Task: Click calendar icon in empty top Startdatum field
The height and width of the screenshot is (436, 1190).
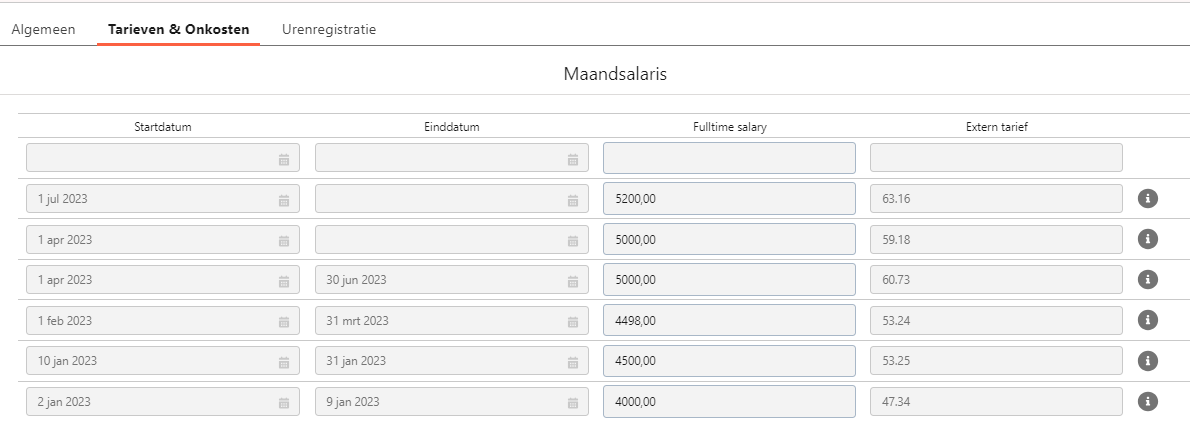Action: pos(284,160)
